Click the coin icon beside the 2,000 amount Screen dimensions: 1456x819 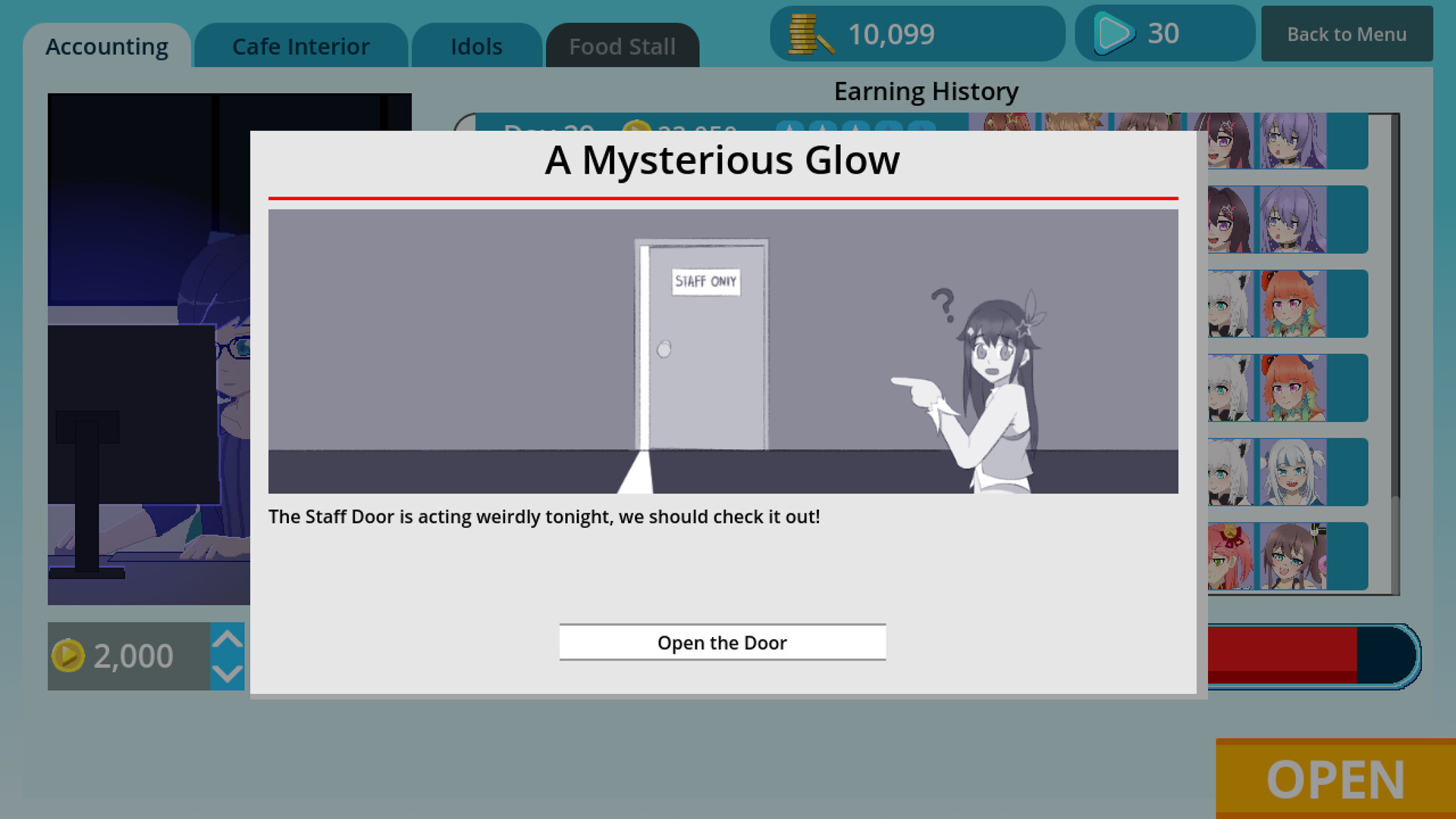(70, 655)
